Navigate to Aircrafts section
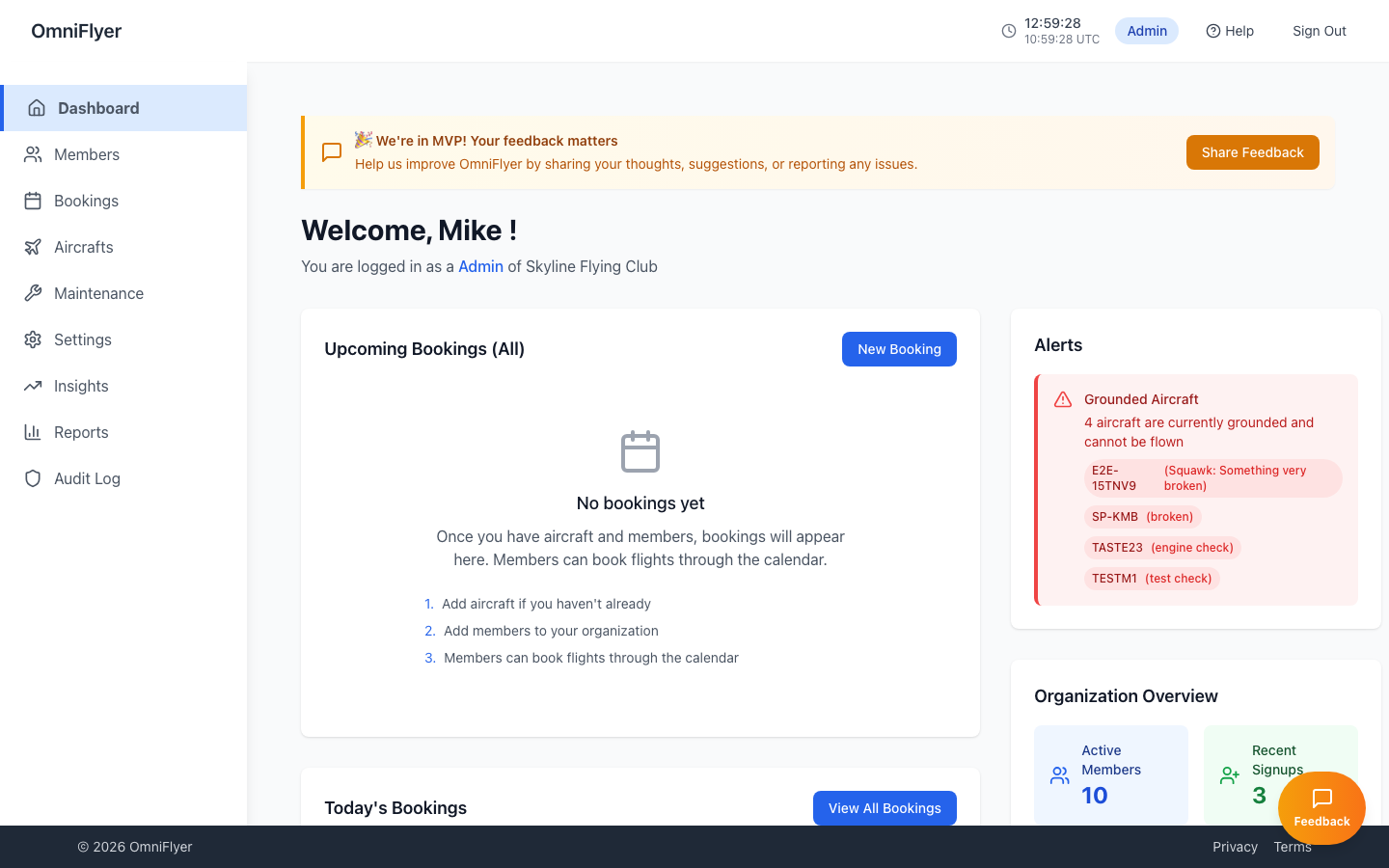 123,247
